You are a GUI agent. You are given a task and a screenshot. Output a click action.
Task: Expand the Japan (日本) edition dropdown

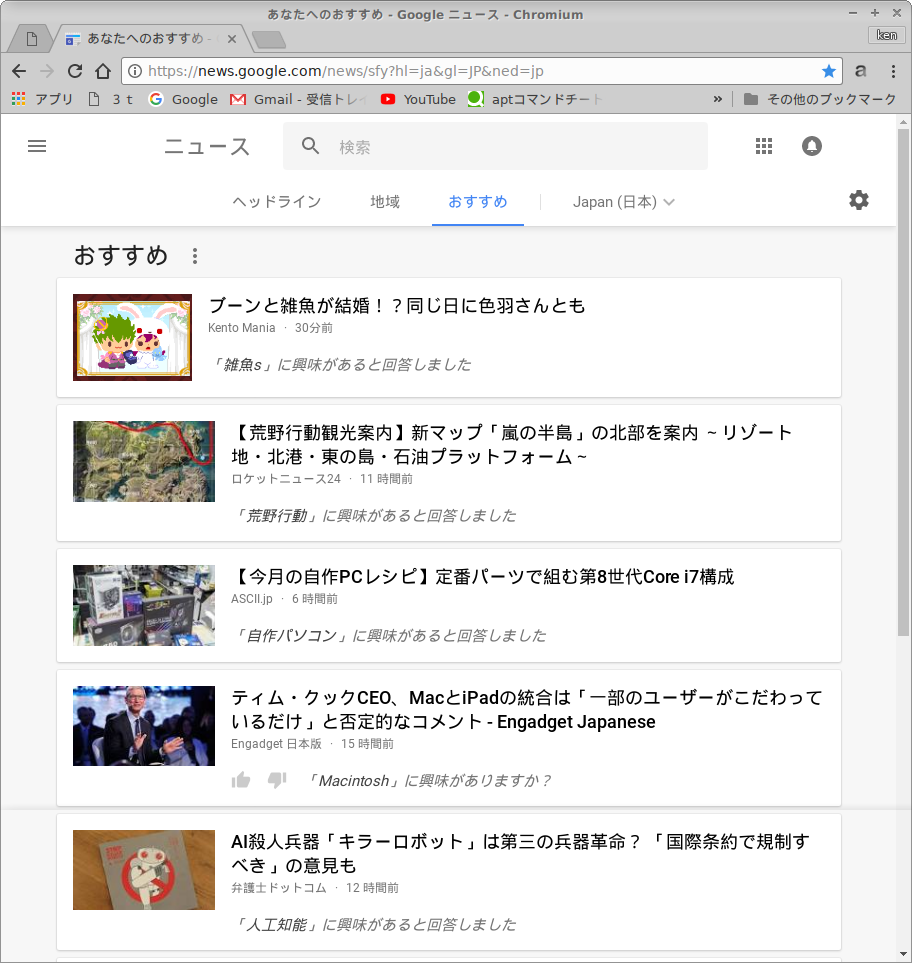(623, 202)
